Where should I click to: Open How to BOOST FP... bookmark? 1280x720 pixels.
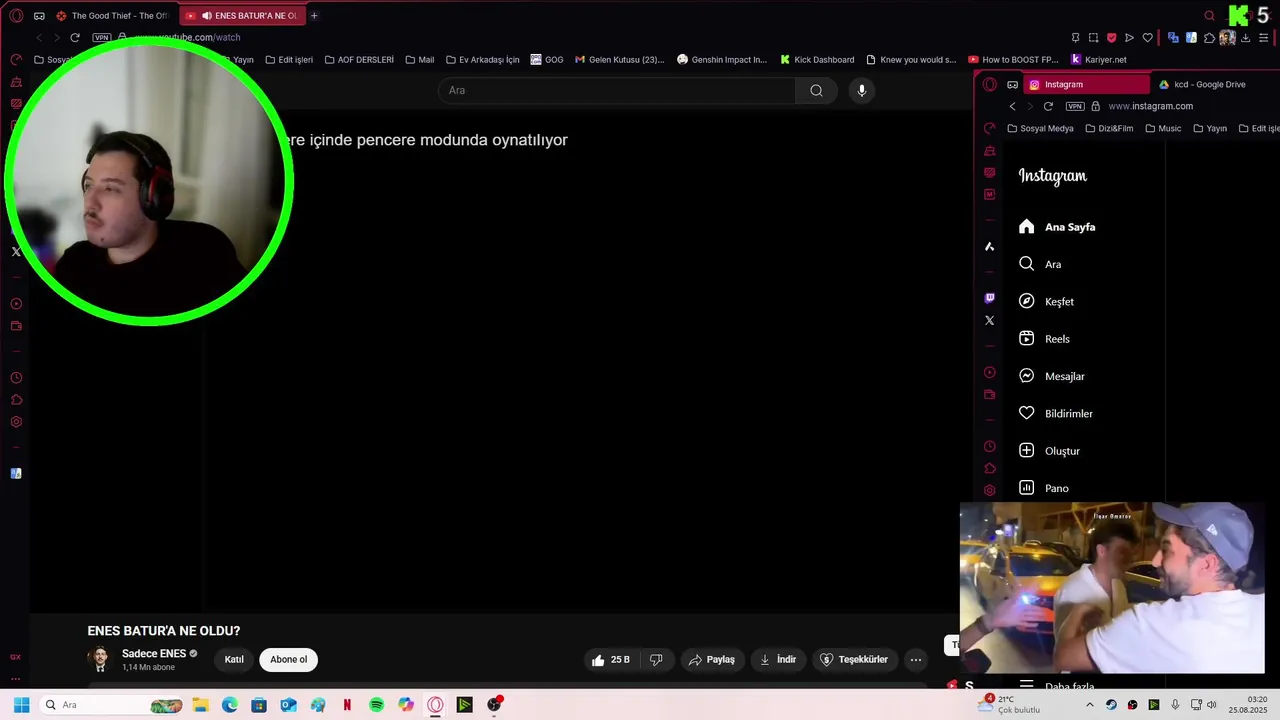point(1013,60)
